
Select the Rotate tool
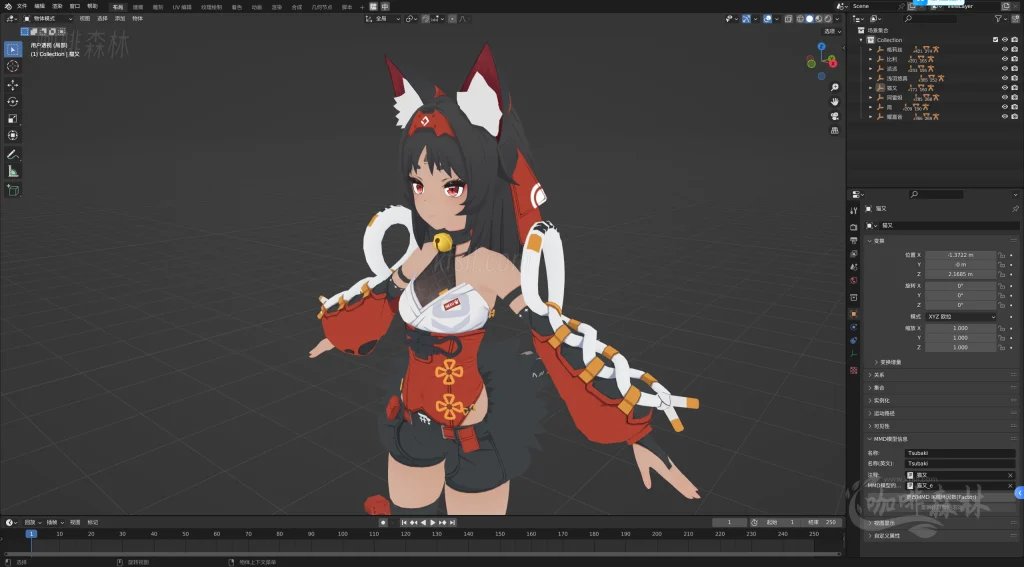(12, 101)
